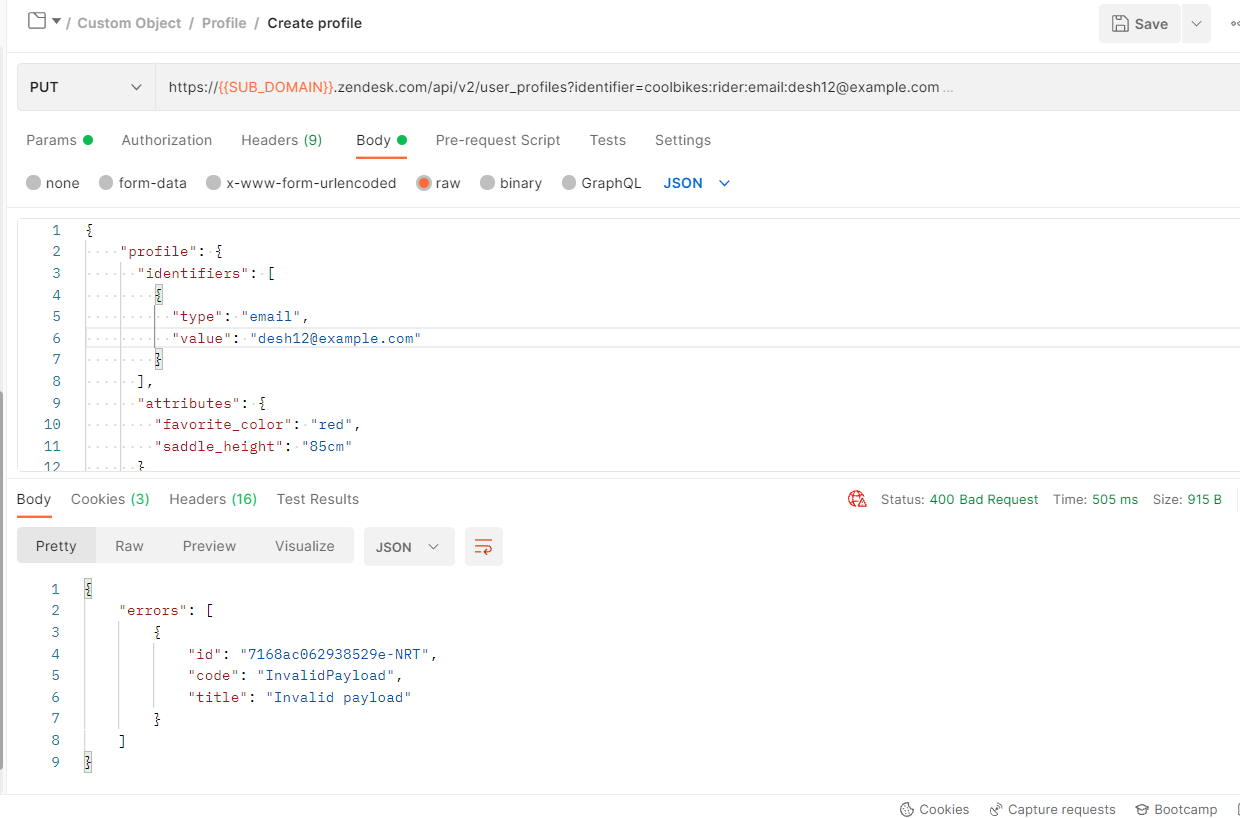Viewport: 1240px width, 818px height.
Task: Open the PUT method dropdown
Action: [86, 87]
